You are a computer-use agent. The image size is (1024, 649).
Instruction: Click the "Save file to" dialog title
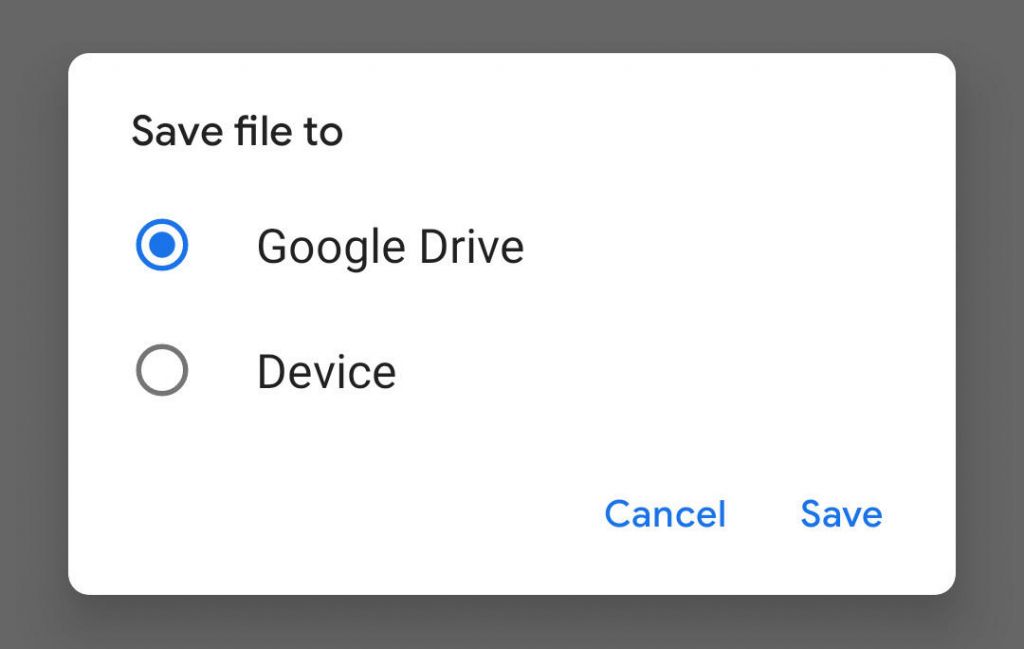[x=237, y=132]
